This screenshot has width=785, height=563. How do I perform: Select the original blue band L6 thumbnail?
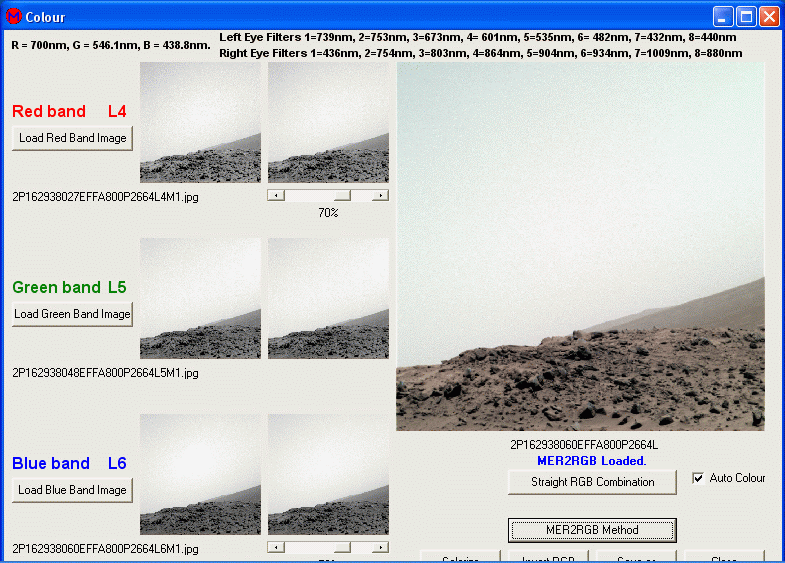[200, 474]
